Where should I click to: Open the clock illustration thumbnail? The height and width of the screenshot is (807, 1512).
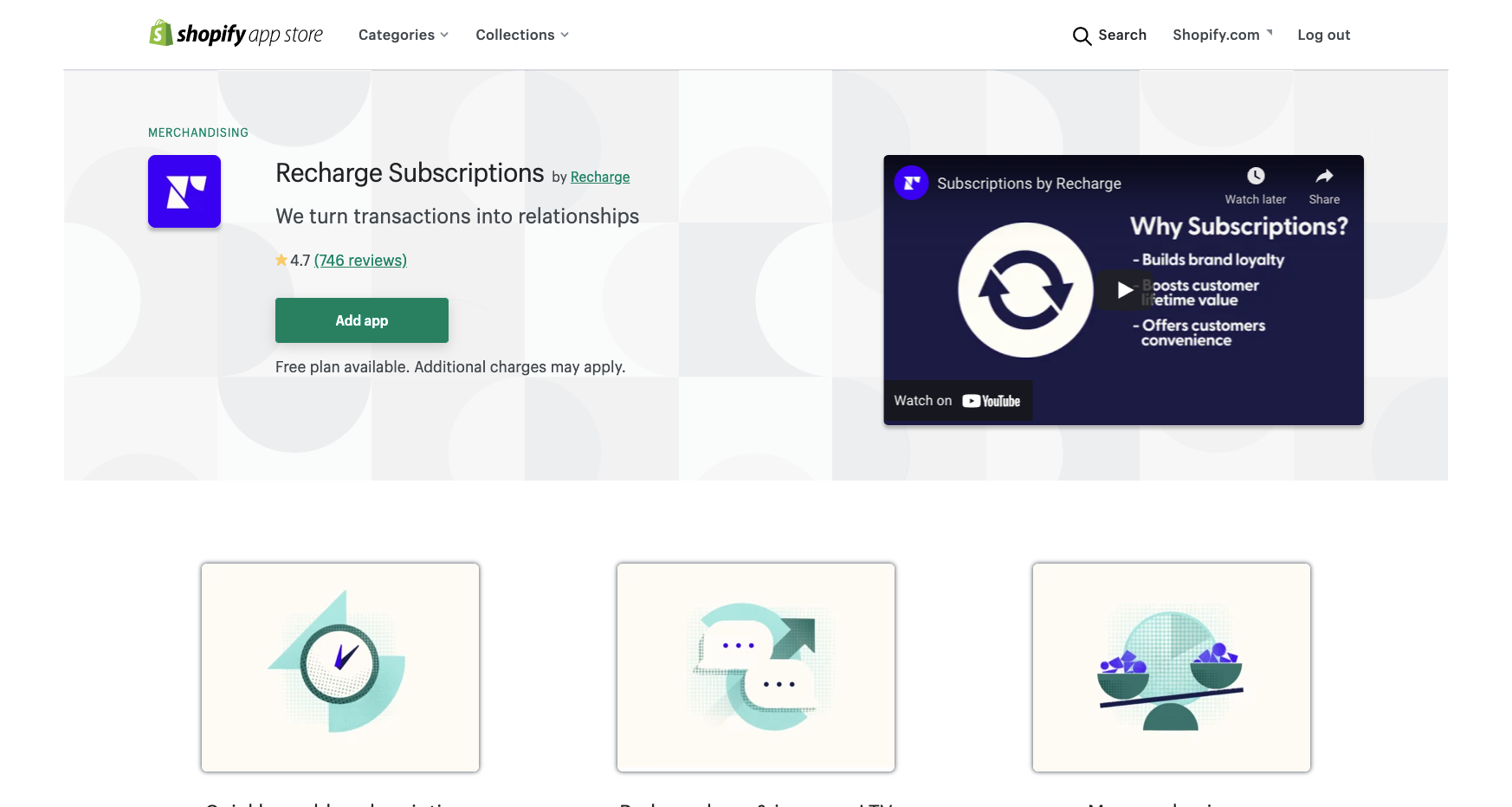pyautogui.click(x=340, y=668)
